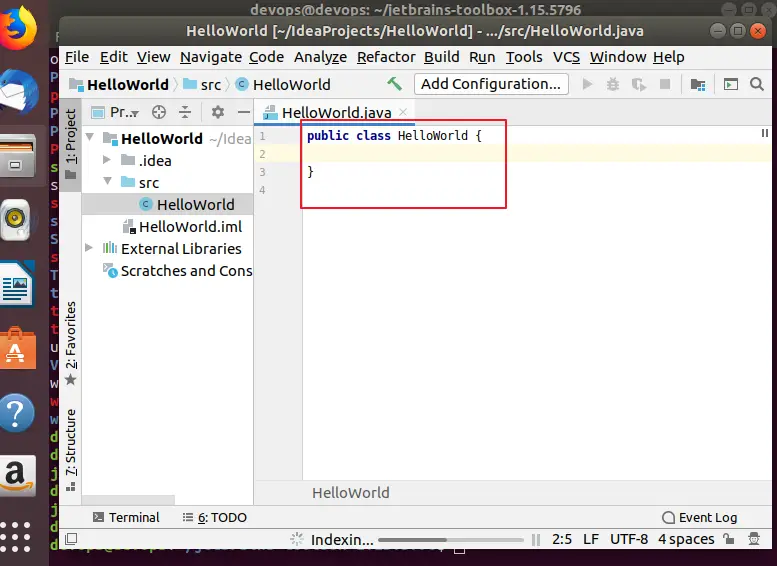Toggle the 7: Structure tool window tab
Image resolution: width=777 pixels, height=566 pixels.
tap(70, 450)
